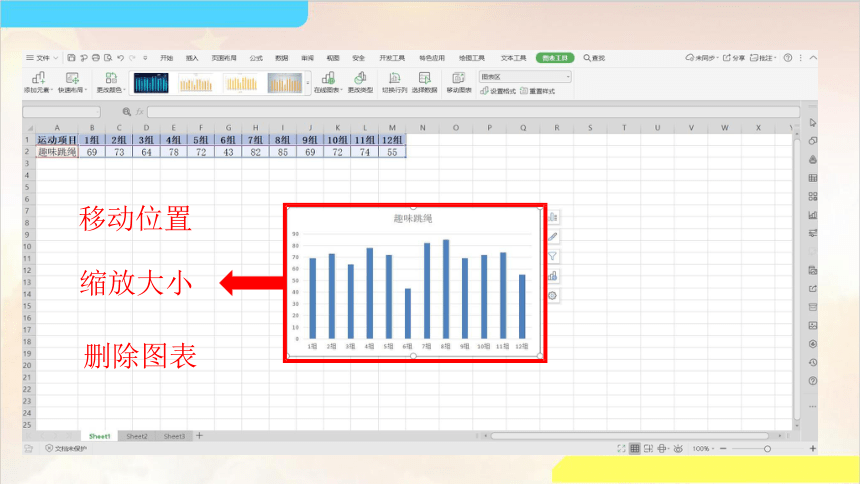Toggle the eye protection mode icon in status bar
Viewport: 860px width, 484px height.
pos(678,448)
